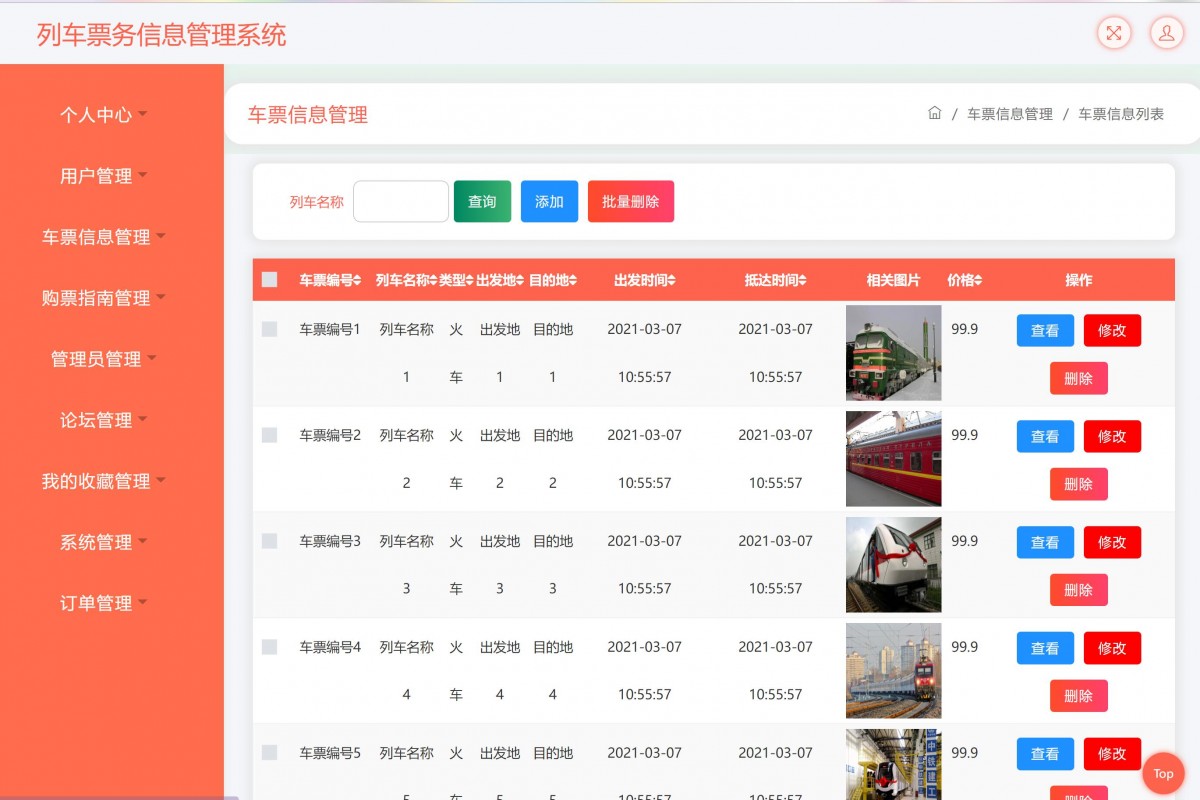Sort by 列车名称 column header
This screenshot has height=800, width=1200.
[x=406, y=280]
